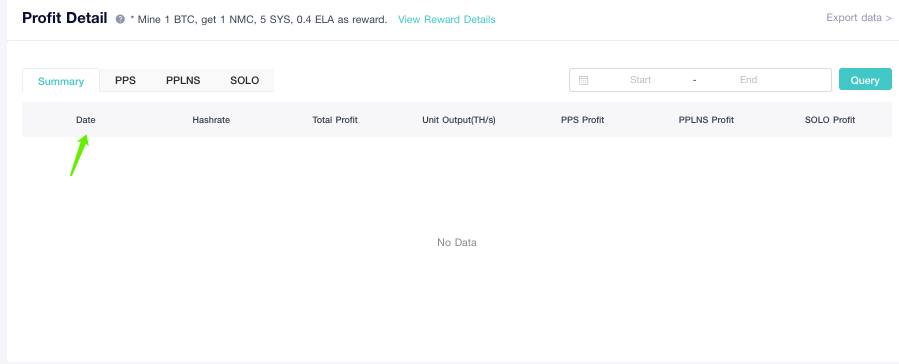This screenshot has height=364, width=899.
Task: Click the Unit Output(TH/s) column header
Action: 459,120
